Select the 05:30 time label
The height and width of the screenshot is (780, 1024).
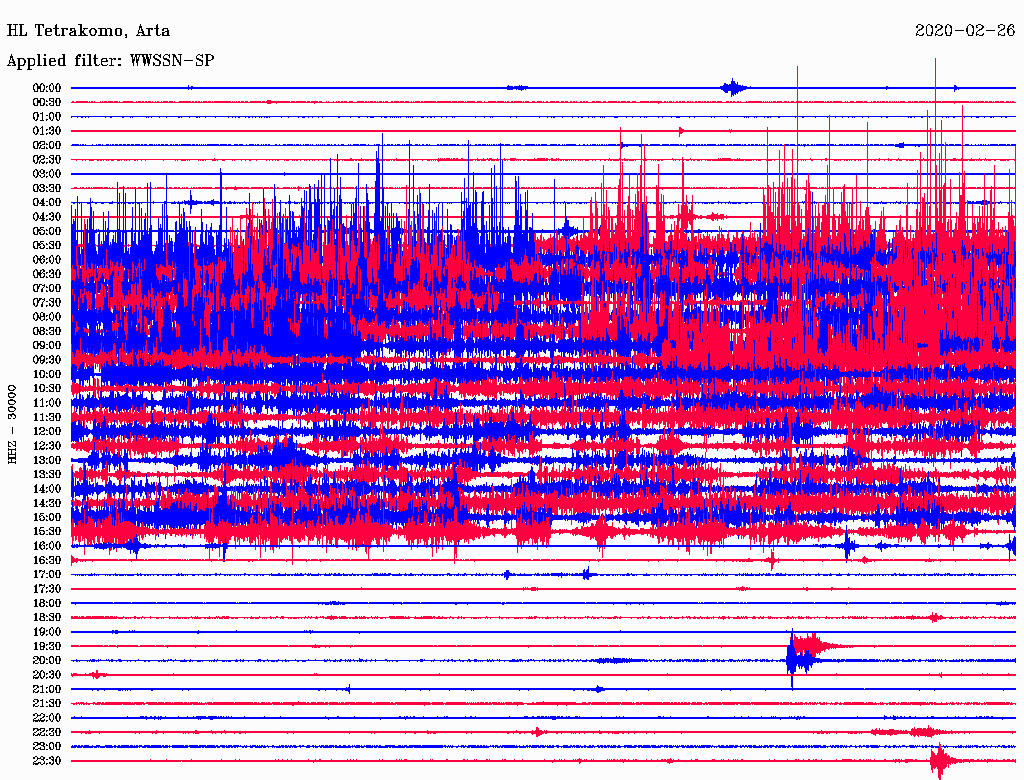pyautogui.click(x=47, y=245)
